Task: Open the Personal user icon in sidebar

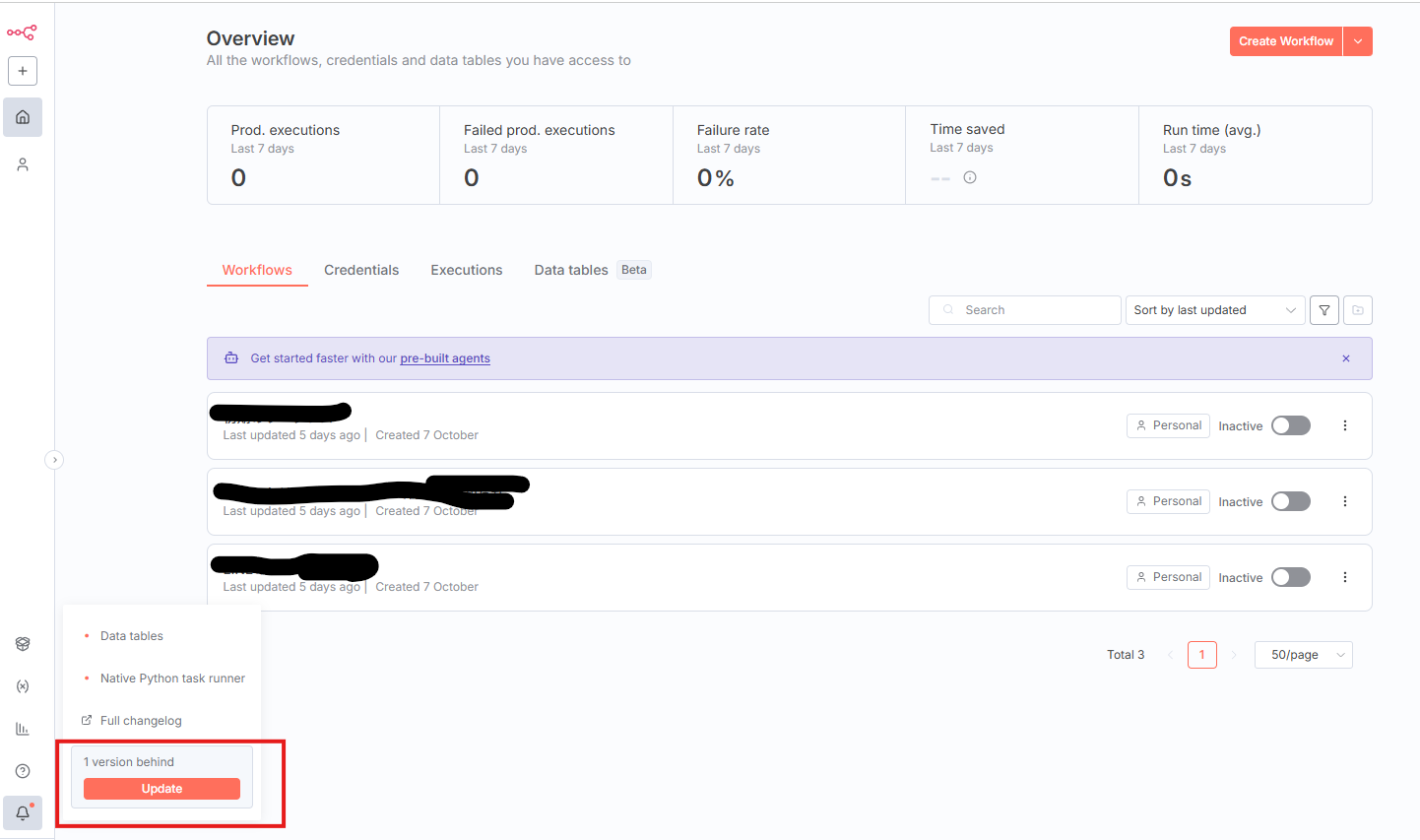Action: coord(23,164)
